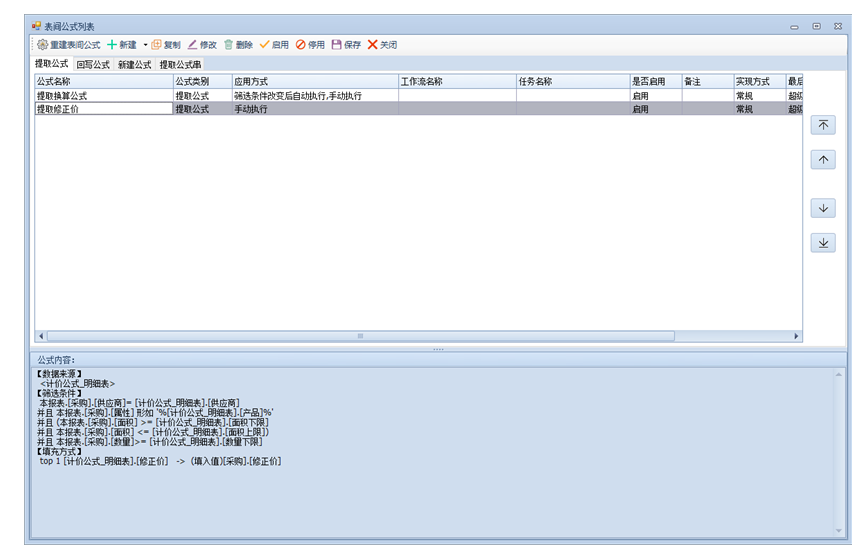The height and width of the screenshot is (550, 852).
Task: Click the 新建 new formula button
Action: (122, 45)
